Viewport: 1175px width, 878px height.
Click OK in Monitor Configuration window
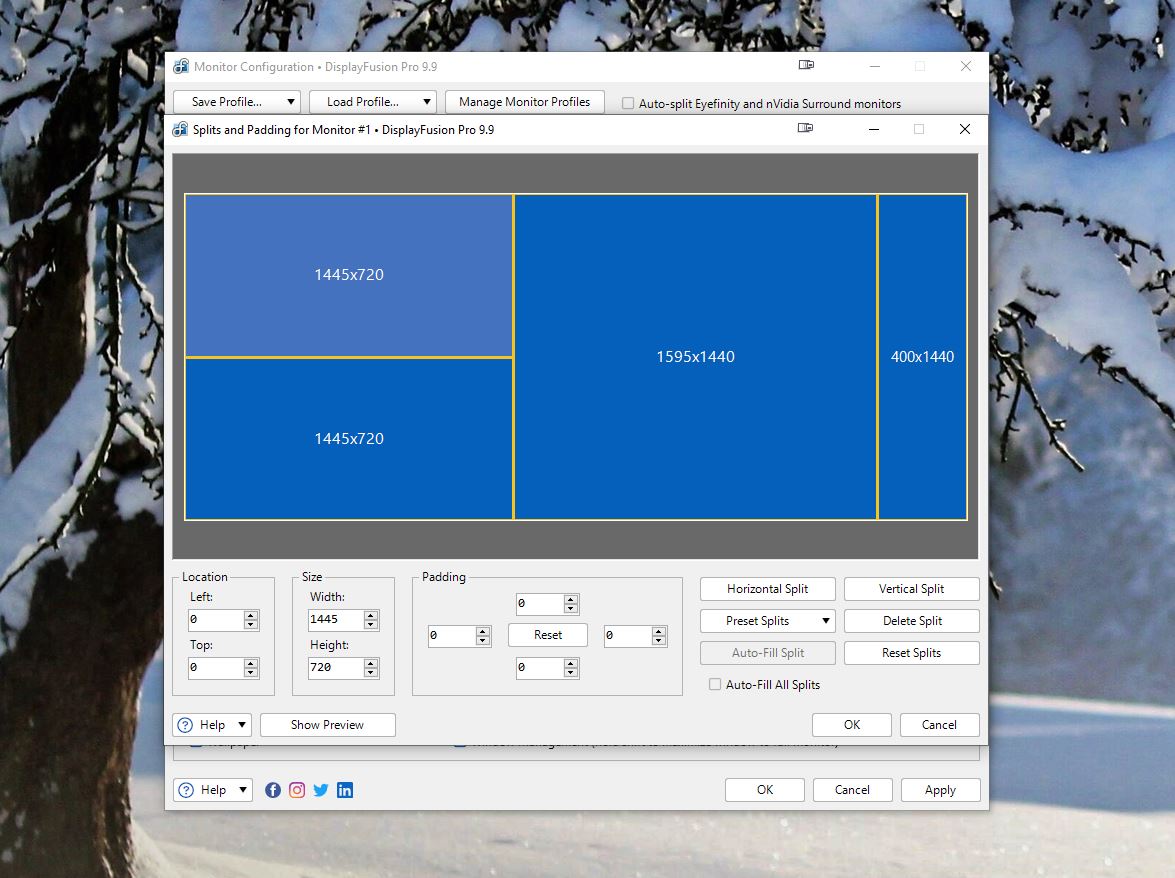pos(765,790)
